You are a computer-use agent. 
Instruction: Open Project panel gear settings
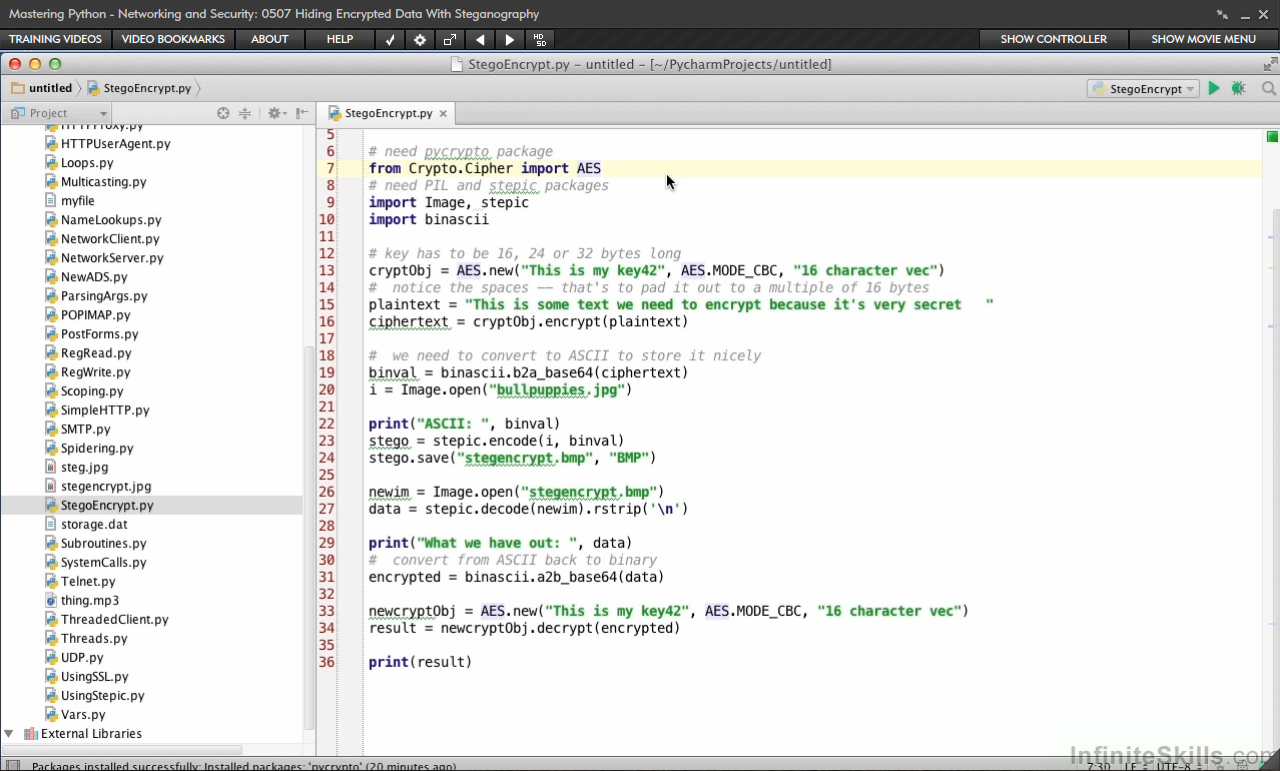click(x=275, y=113)
